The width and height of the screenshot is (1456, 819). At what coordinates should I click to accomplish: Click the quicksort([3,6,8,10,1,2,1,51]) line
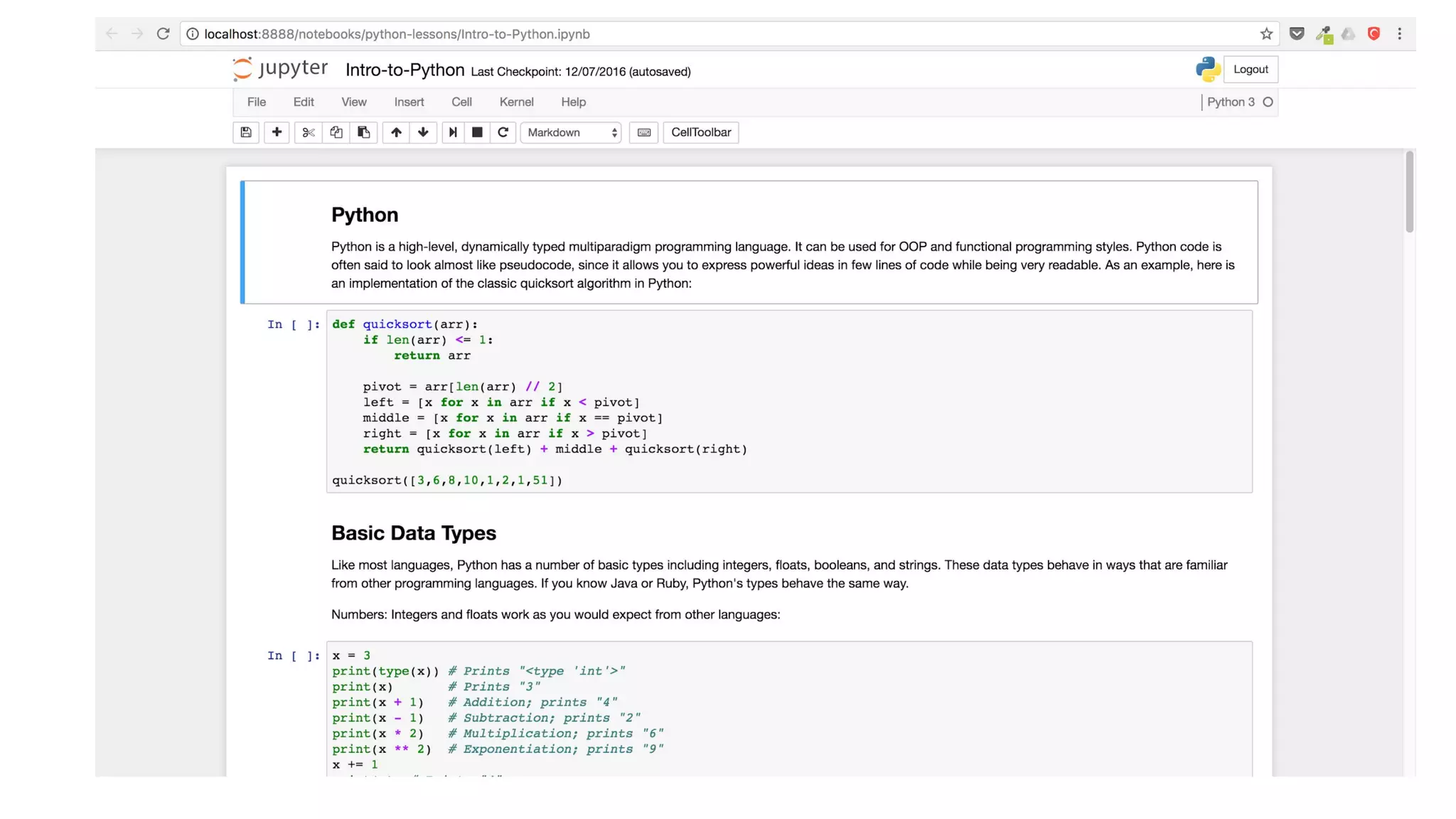tap(447, 481)
